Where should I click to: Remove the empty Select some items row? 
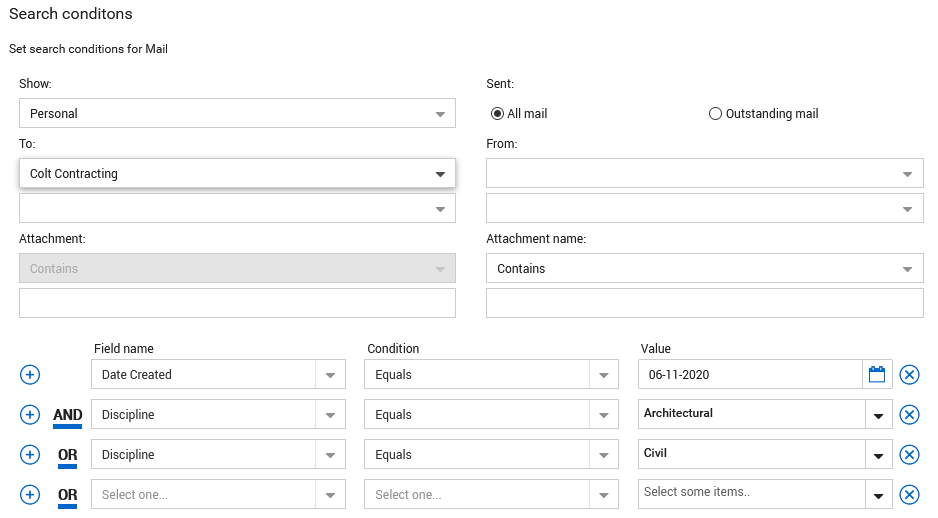point(909,495)
